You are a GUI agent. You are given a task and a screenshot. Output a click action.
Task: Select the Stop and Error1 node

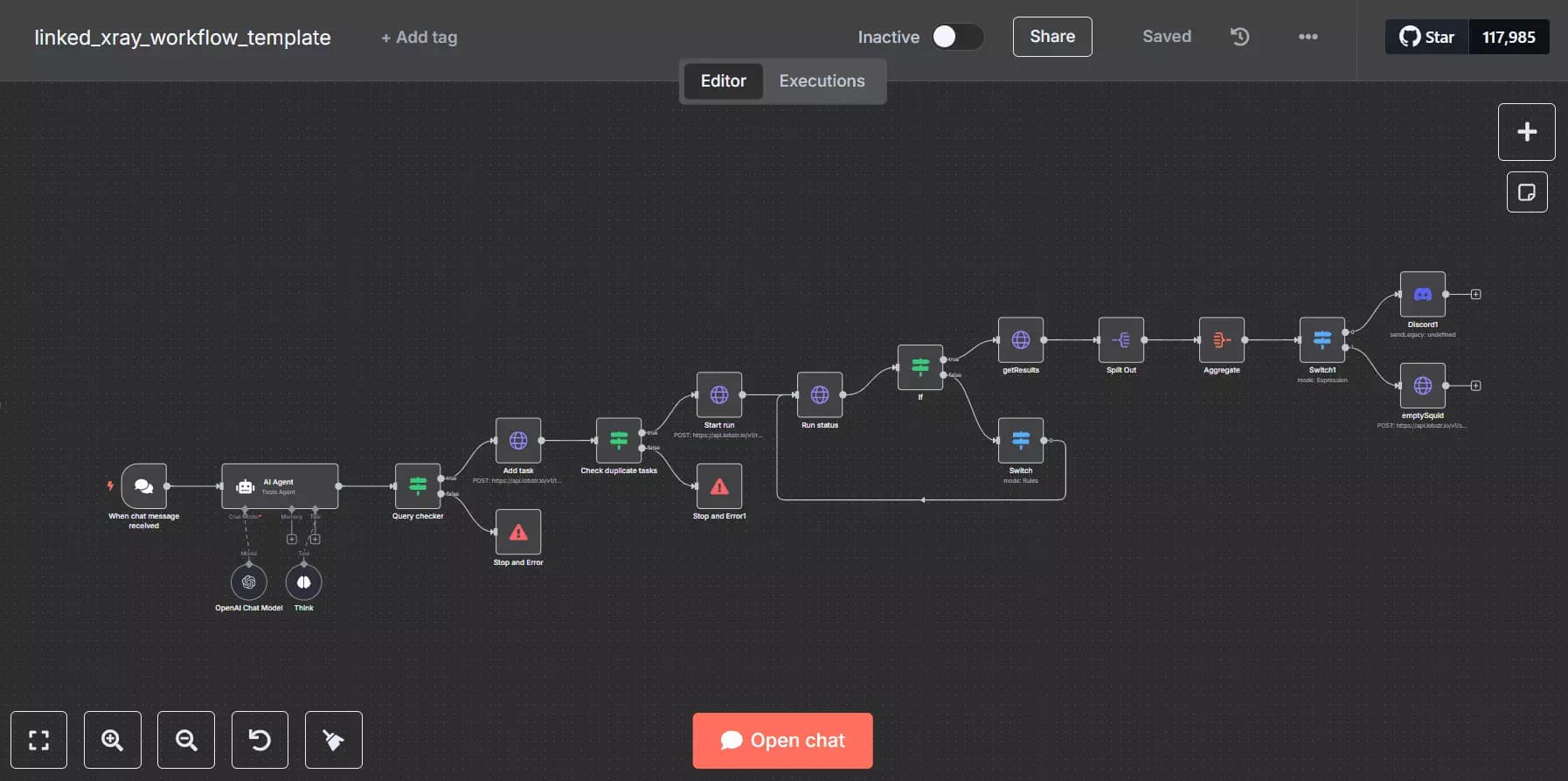tap(719, 486)
